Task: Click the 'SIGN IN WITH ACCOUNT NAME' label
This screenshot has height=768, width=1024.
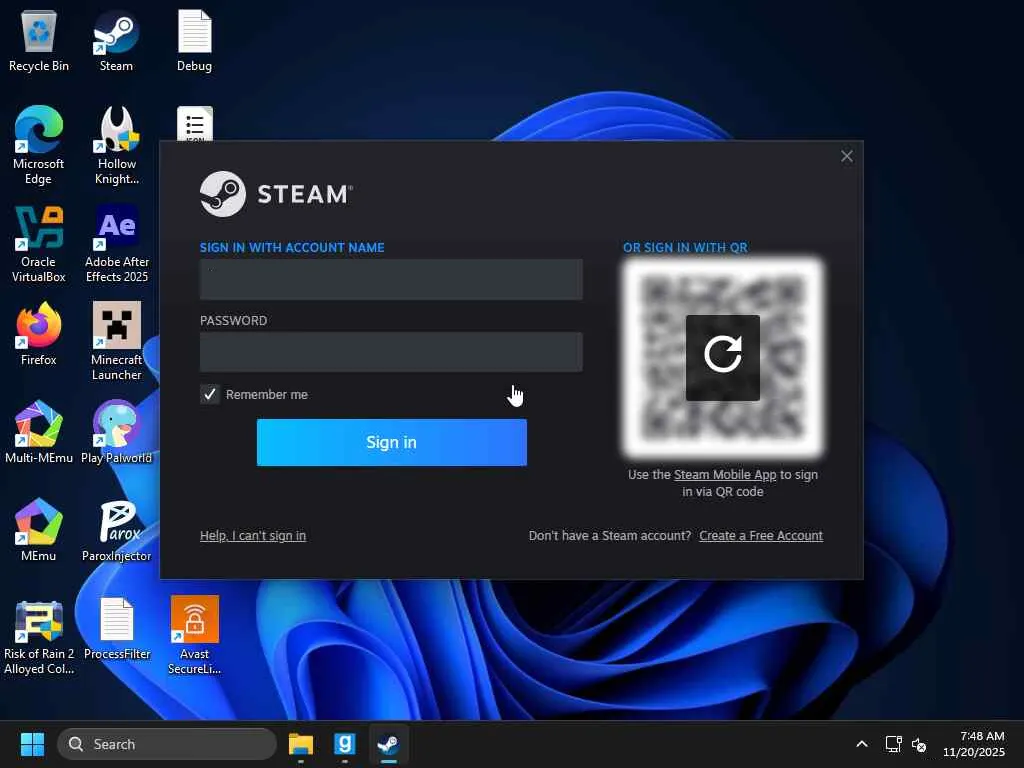Action: 292,248
